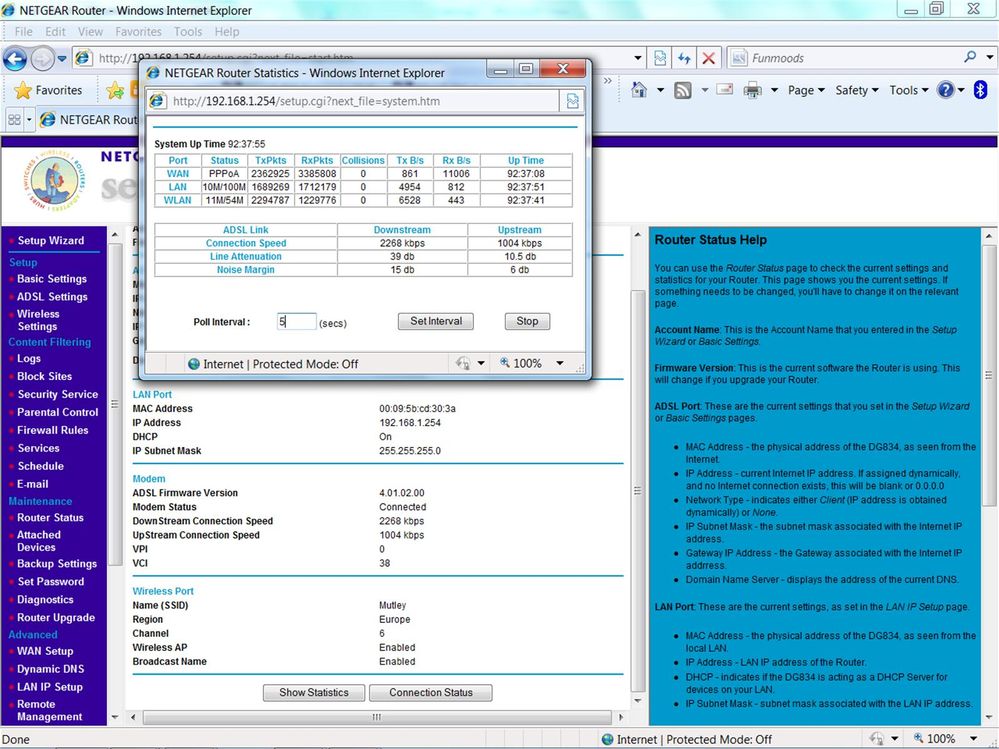Image resolution: width=999 pixels, height=749 pixels.
Task: Click the Stop polling button
Action: [x=527, y=321]
